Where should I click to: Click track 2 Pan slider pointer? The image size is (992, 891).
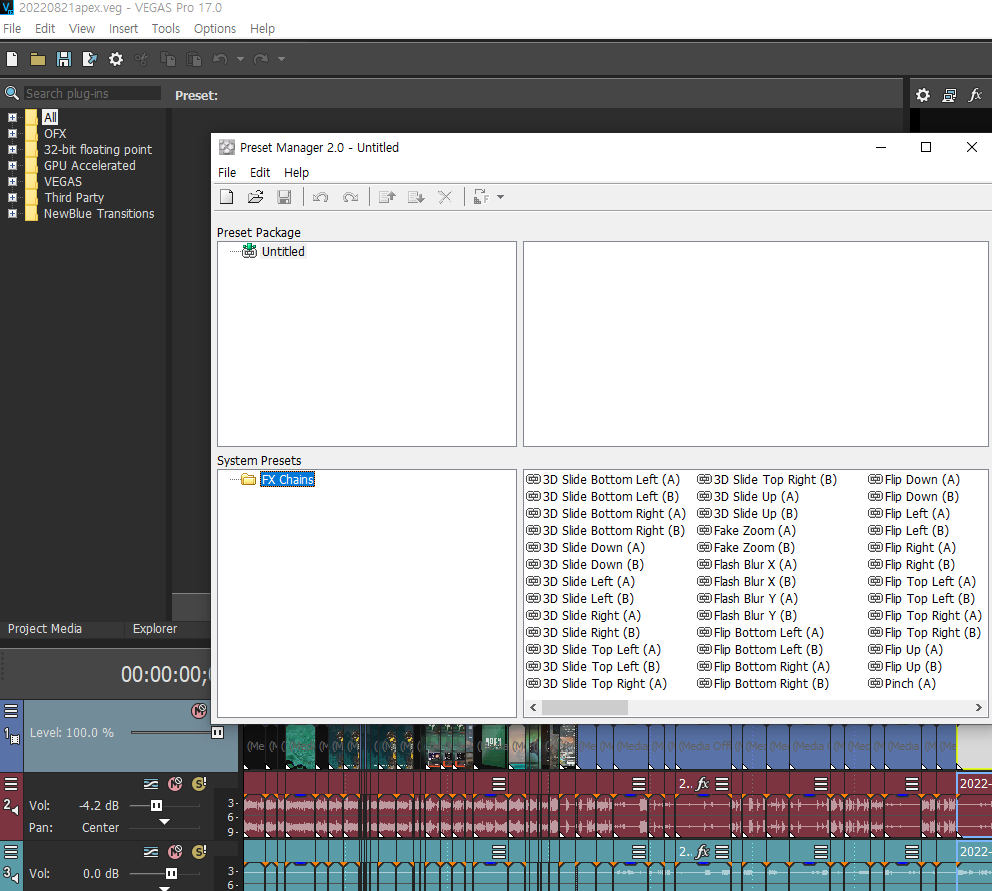click(x=164, y=821)
